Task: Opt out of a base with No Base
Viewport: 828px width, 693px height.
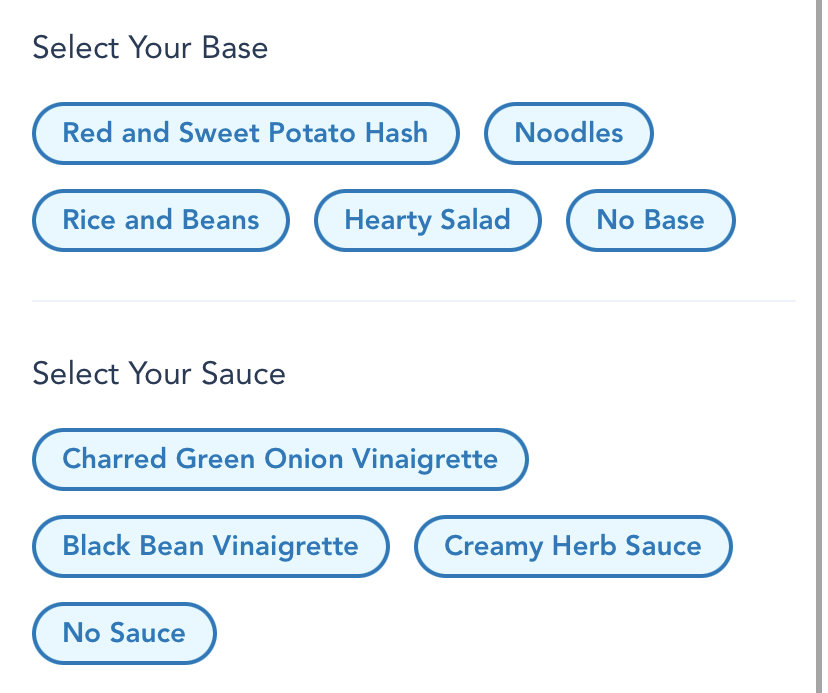Action: [650, 220]
